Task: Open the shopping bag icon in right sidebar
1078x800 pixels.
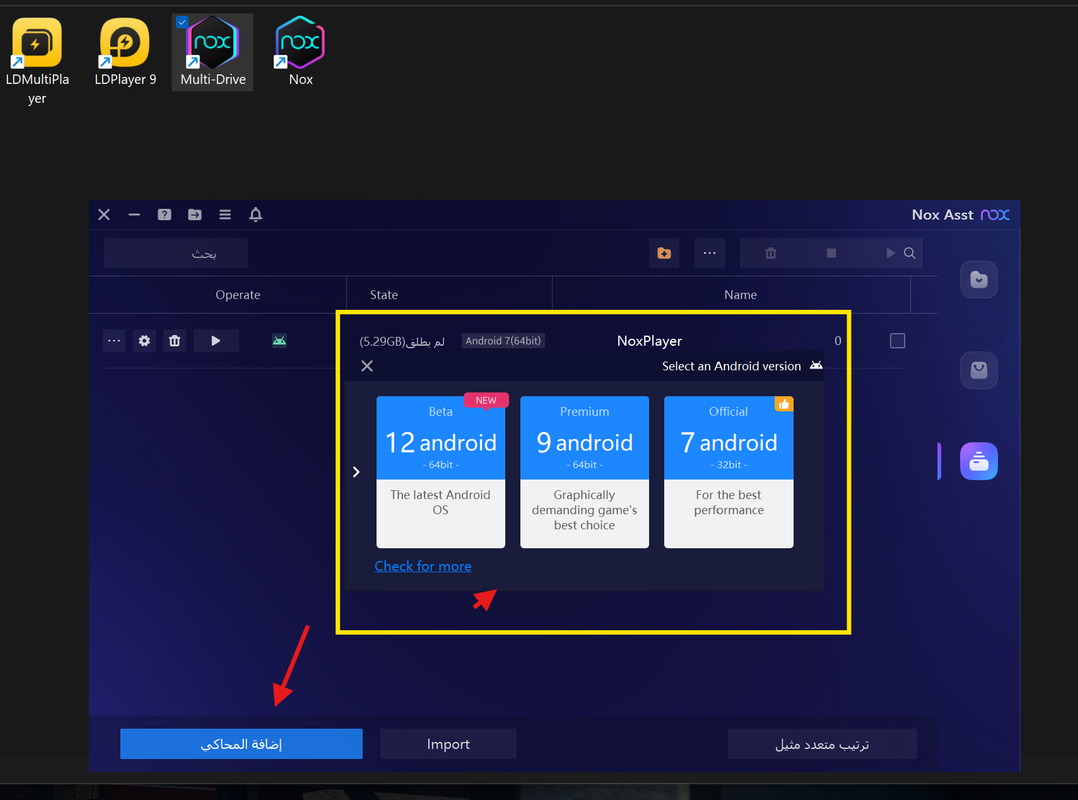Action: point(979,370)
